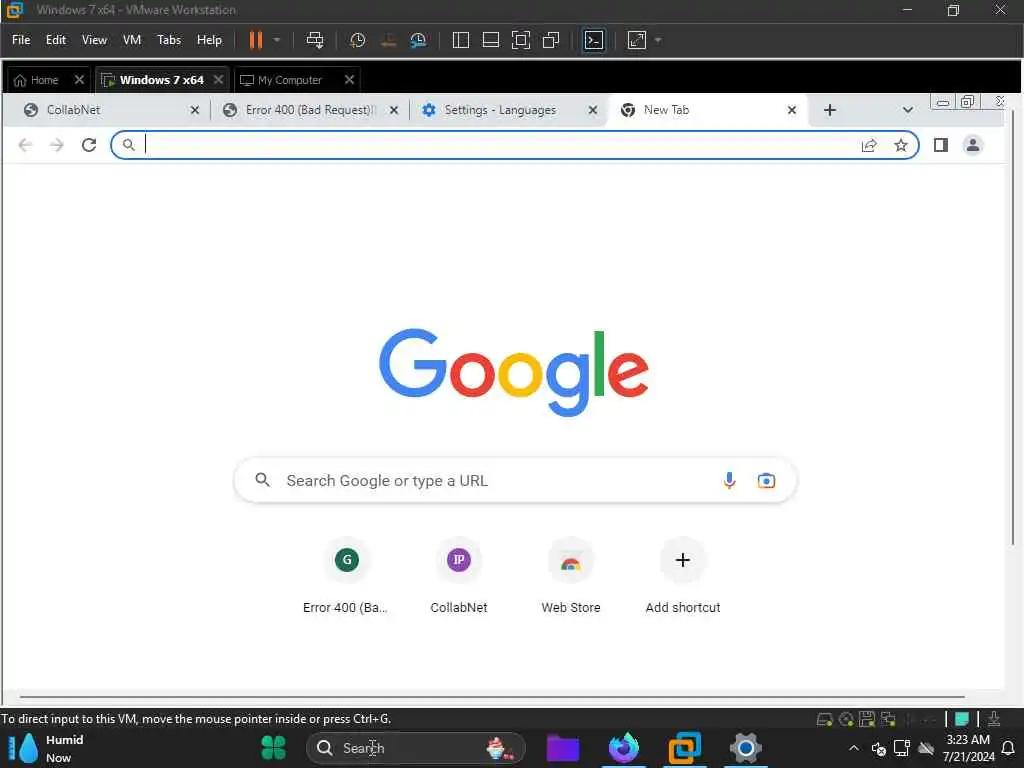Image resolution: width=1024 pixels, height=768 pixels.
Task: Open the Settings gear taskbar icon
Action: [745, 748]
